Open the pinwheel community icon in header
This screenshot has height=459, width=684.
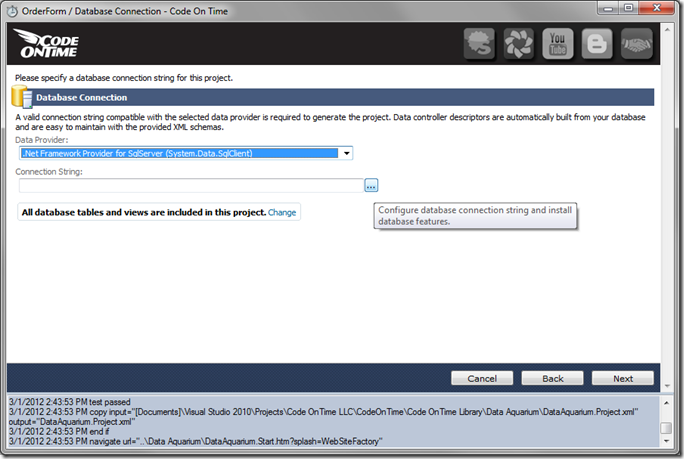click(519, 43)
